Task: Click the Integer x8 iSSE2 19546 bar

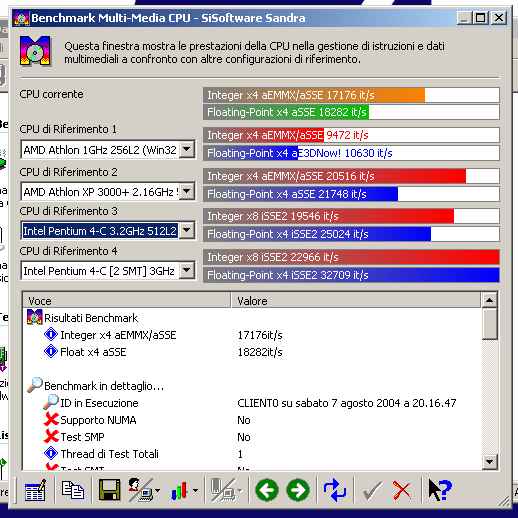Action: pos(351,216)
